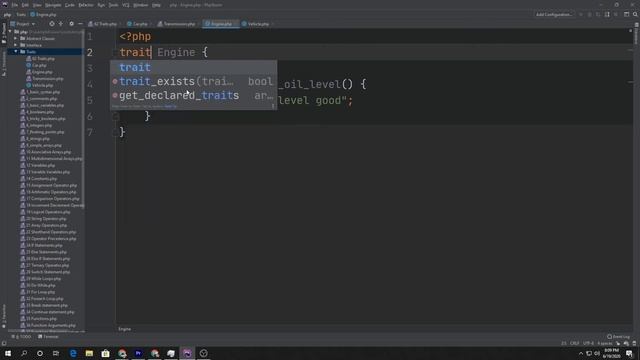Viewport: 640px width, 360px height.
Task: Launch Microsoft Edge from the taskbar
Action: pyautogui.click(x=73, y=353)
